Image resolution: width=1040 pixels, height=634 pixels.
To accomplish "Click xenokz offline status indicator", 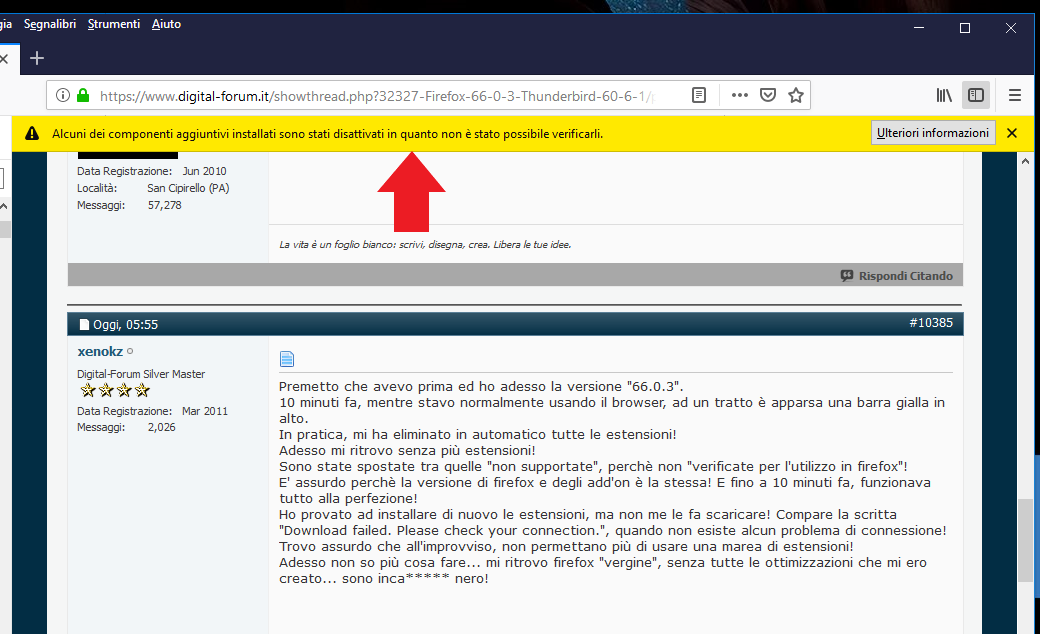I will coord(130,351).
